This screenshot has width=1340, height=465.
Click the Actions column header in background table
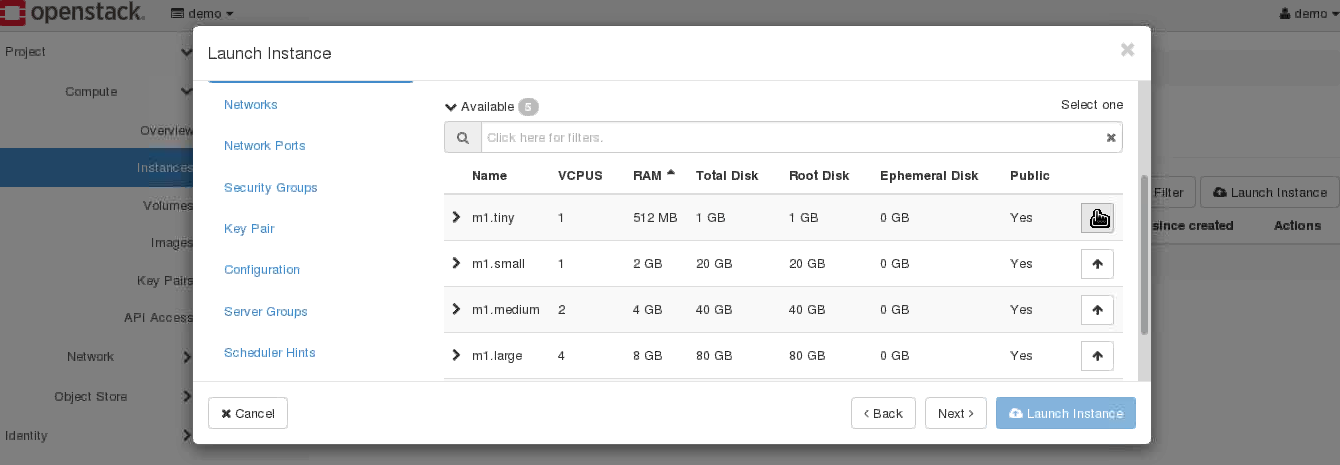click(1297, 226)
